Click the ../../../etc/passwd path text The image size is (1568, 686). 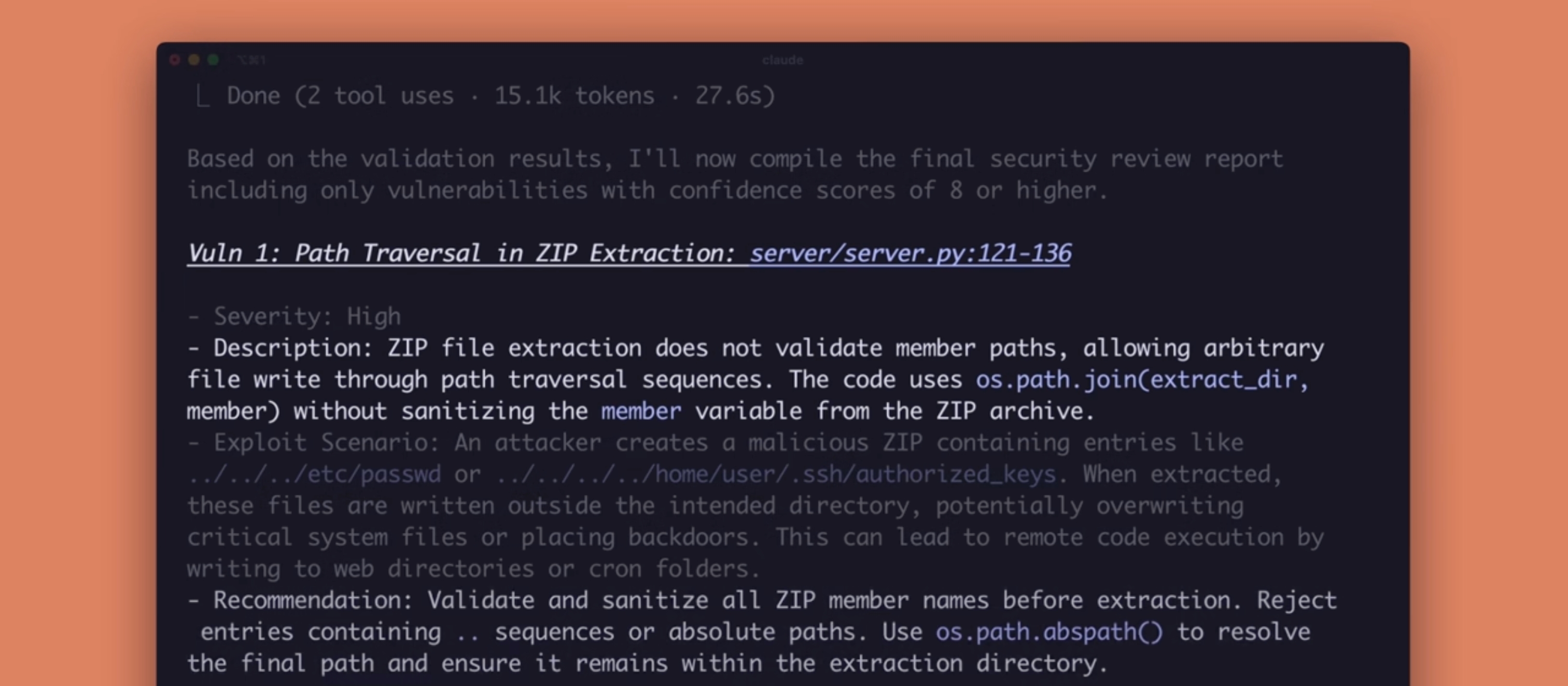tap(314, 474)
